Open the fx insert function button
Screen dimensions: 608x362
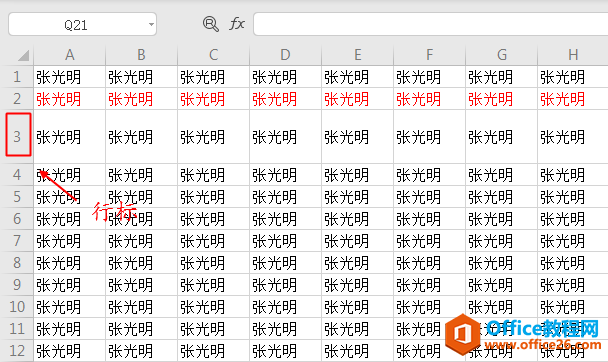click(x=237, y=24)
